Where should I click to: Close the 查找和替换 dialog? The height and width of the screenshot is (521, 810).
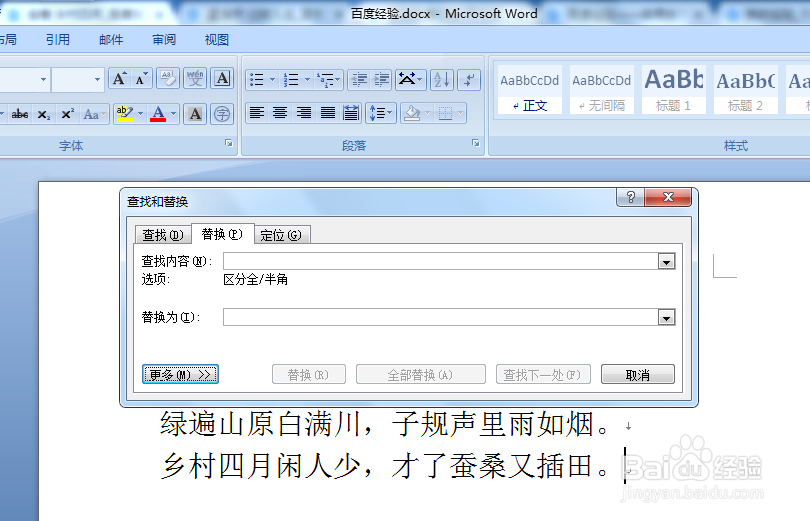(x=668, y=197)
